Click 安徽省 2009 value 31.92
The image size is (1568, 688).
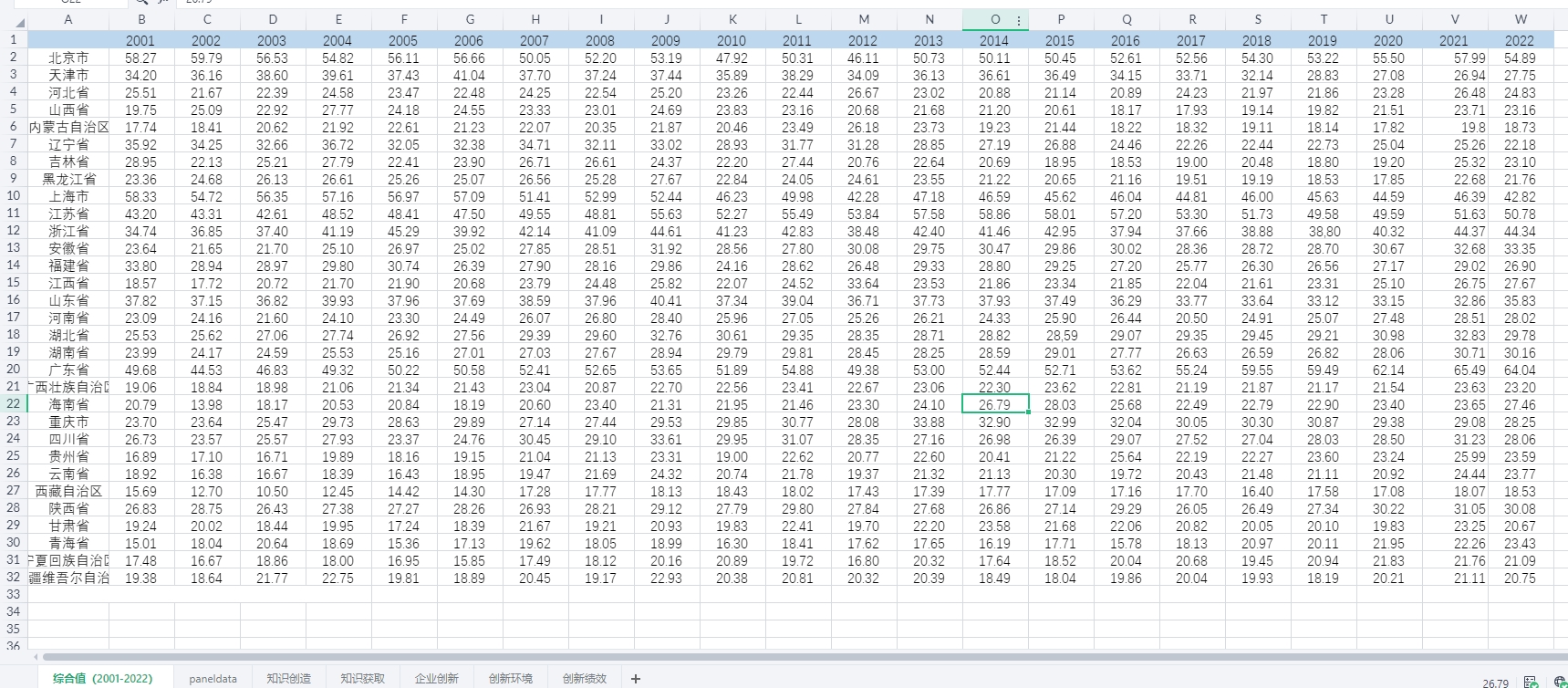pos(667,248)
